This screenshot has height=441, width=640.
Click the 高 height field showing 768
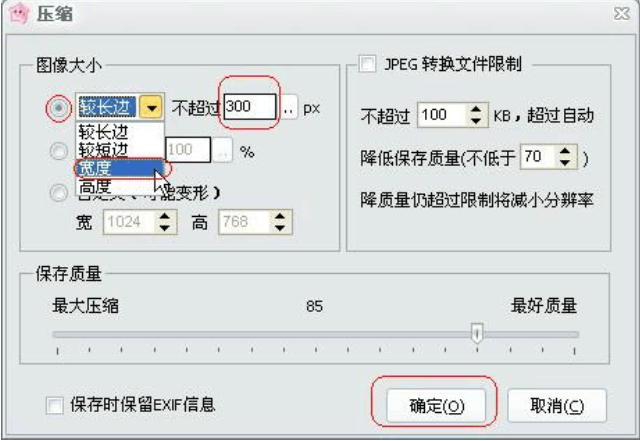244,222
